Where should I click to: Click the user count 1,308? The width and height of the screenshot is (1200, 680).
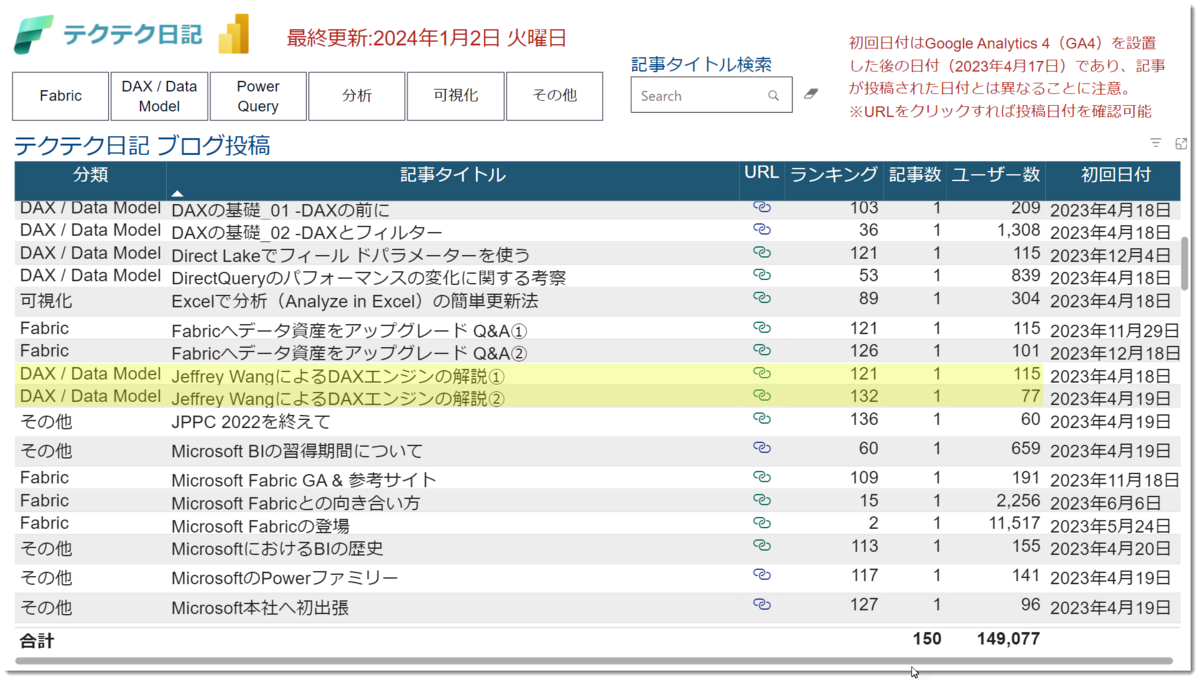pyautogui.click(x=1018, y=230)
